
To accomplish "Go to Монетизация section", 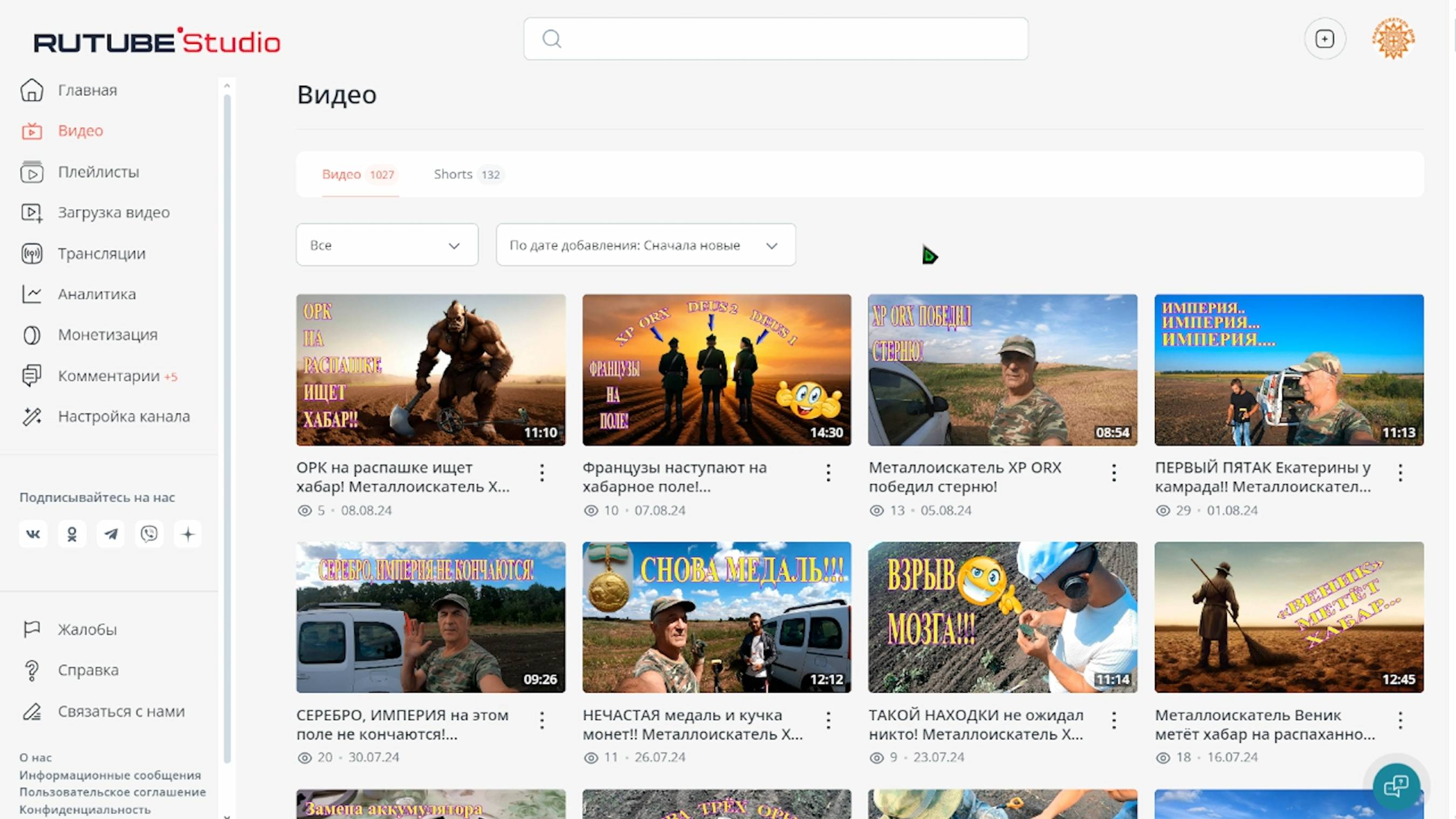I will (107, 335).
